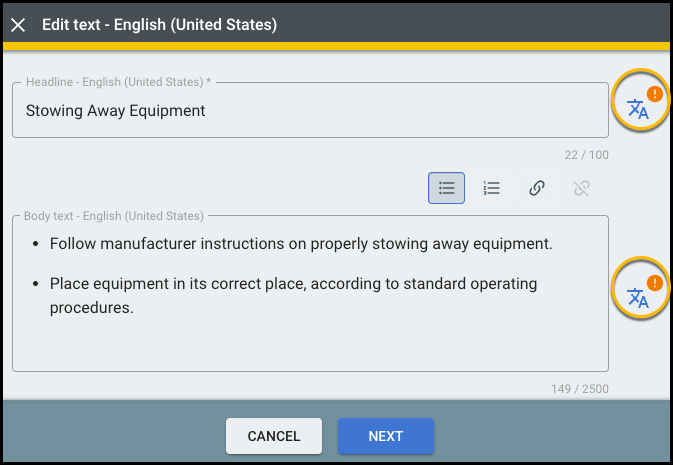The height and width of the screenshot is (465, 673).
Task: Close the Edit text dialog
Action: coord(18,24)
